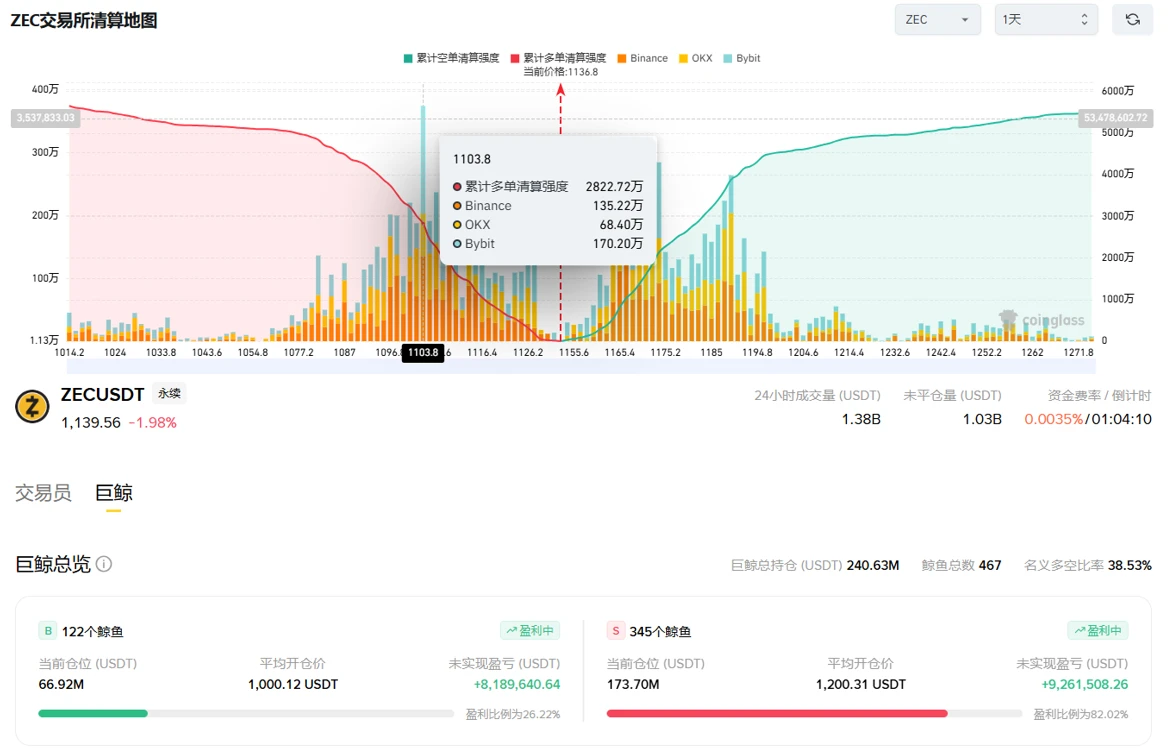Click the 1.38B 24h volume value

(861, 419)
